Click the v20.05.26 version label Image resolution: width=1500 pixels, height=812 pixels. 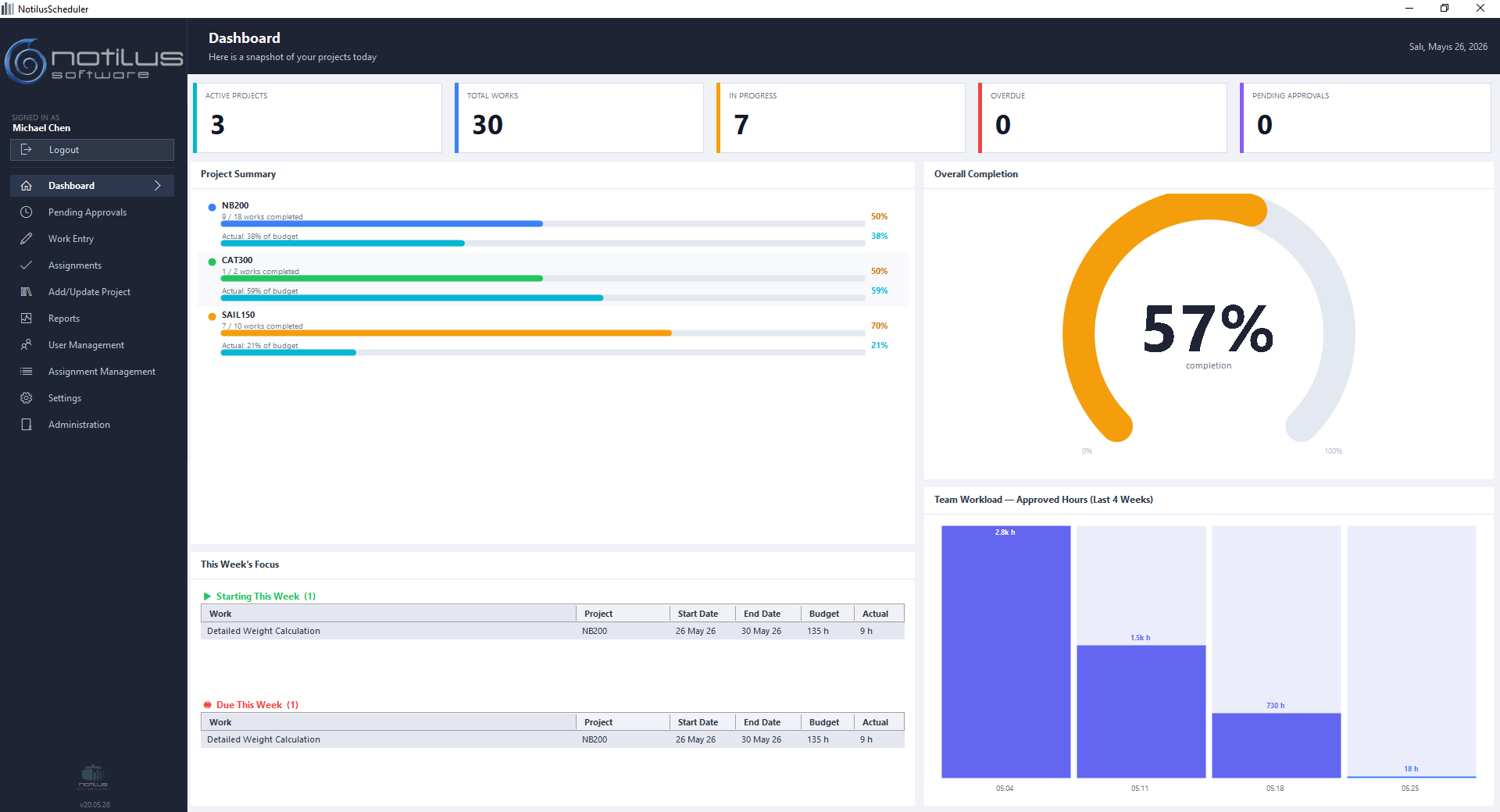[x=95, y=804]
